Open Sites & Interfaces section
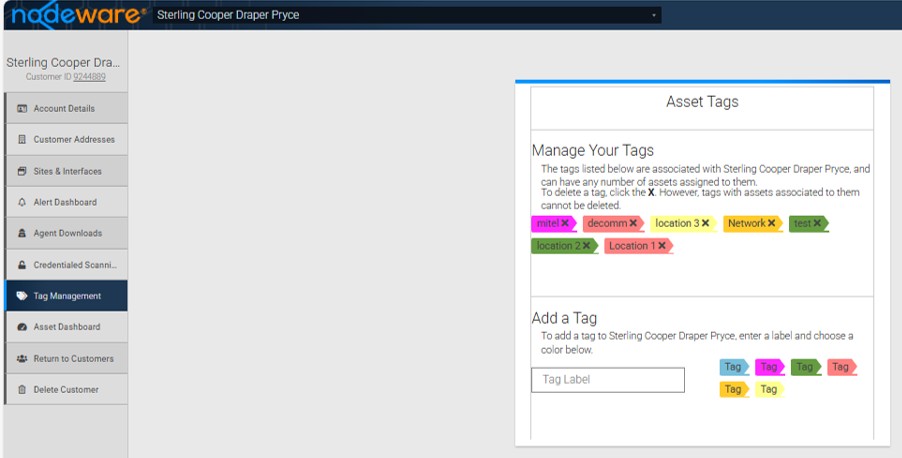902x458 pixels. pos(66,171)
